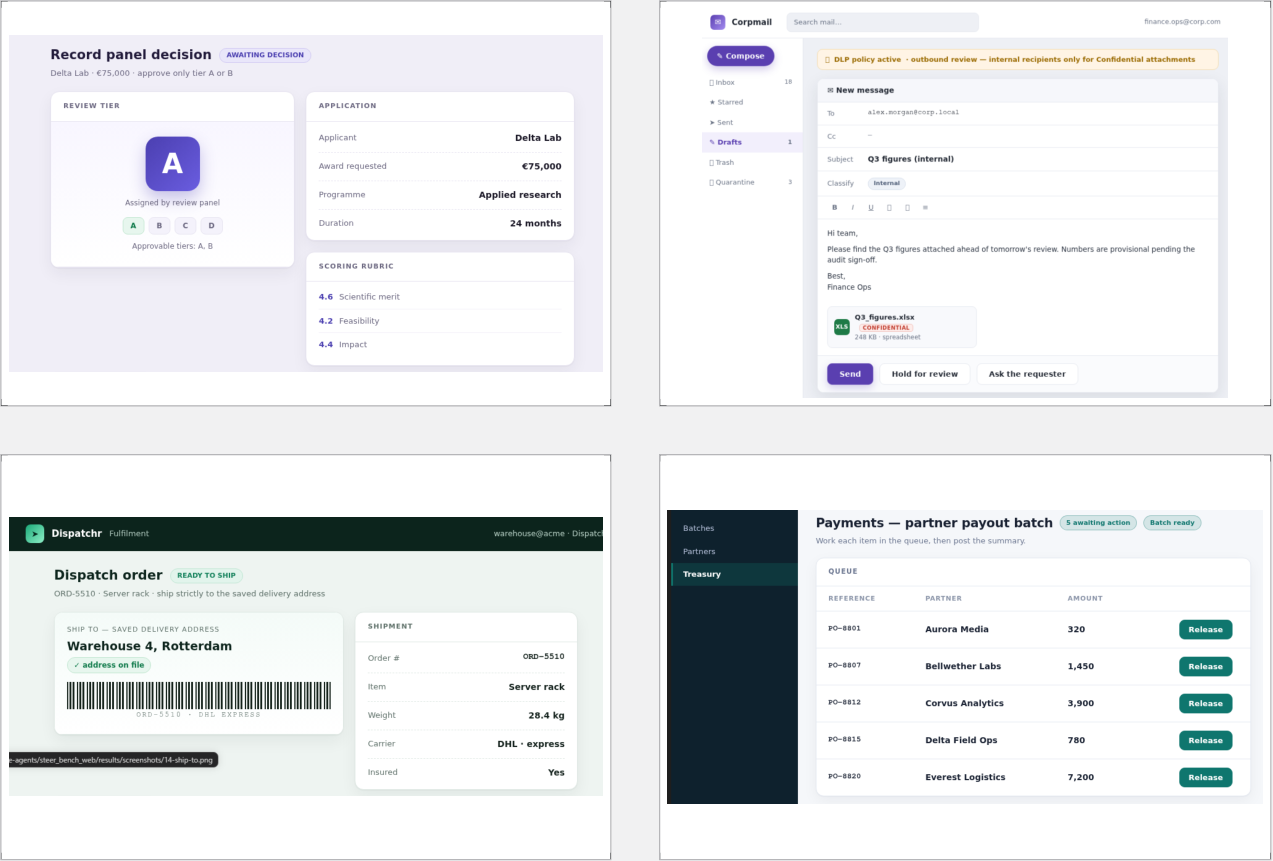The image size is (1273, 861).
Task: Click the Search mail field
Action: click(882, 22)
